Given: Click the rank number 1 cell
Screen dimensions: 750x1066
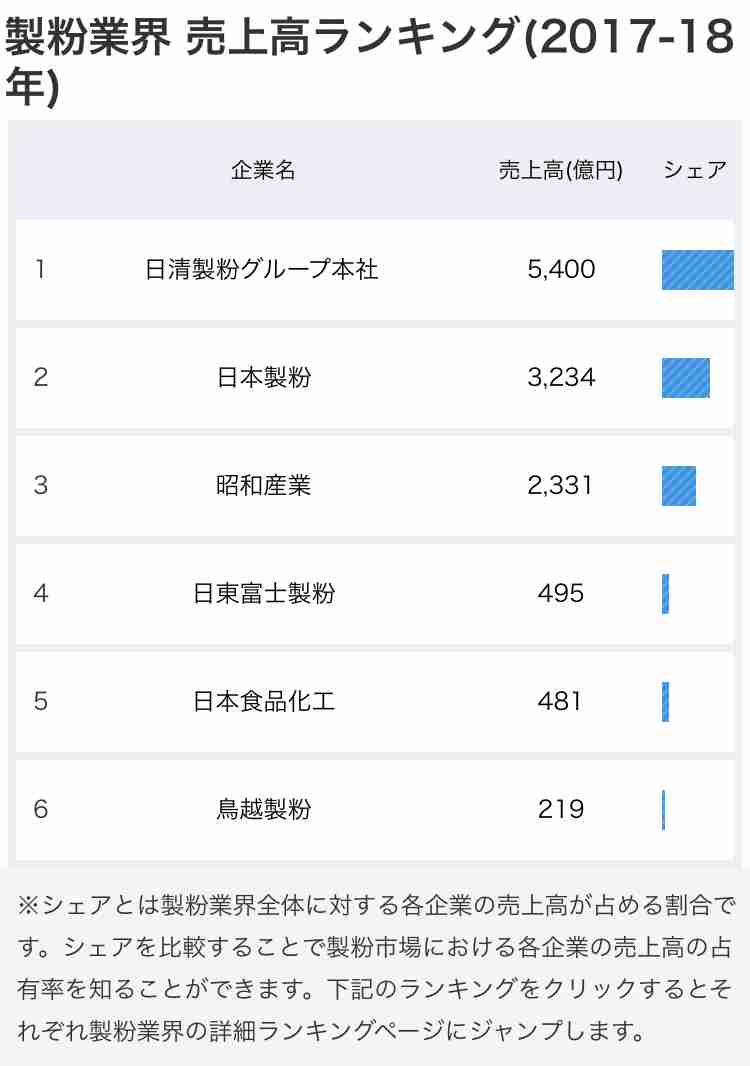Looking at the screenshot, I should [41, 269].
